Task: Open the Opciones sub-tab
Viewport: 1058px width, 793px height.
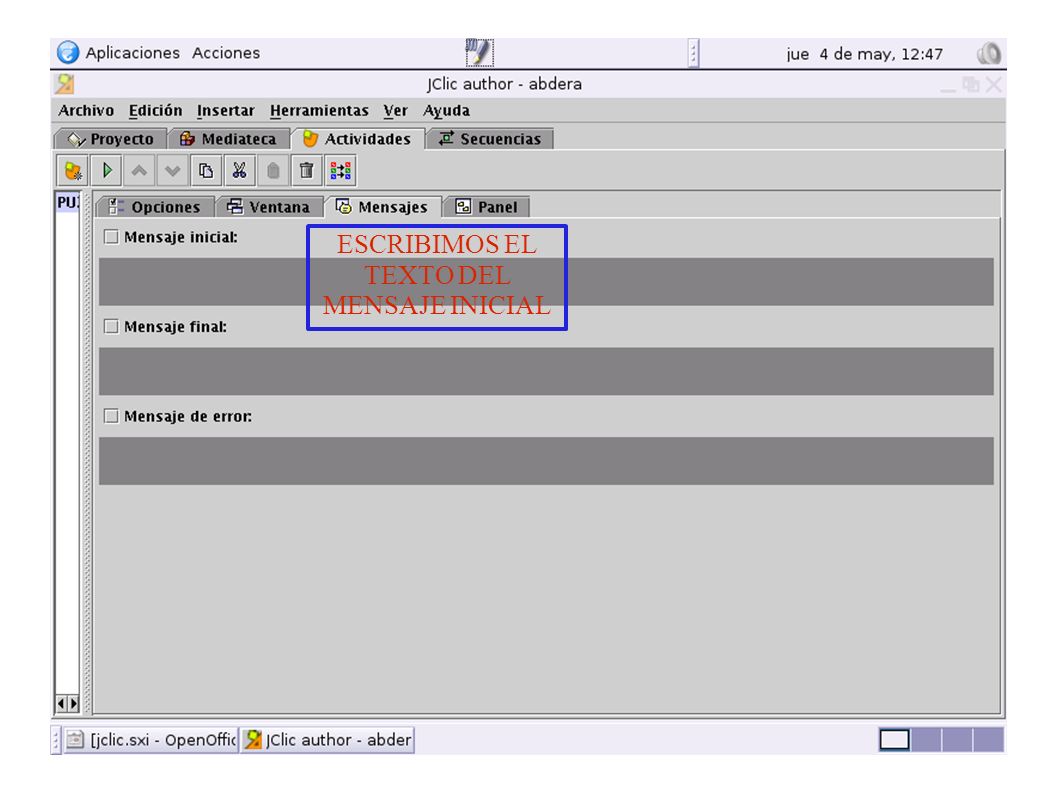Action: pyautogui.click(x=155, y=207)
